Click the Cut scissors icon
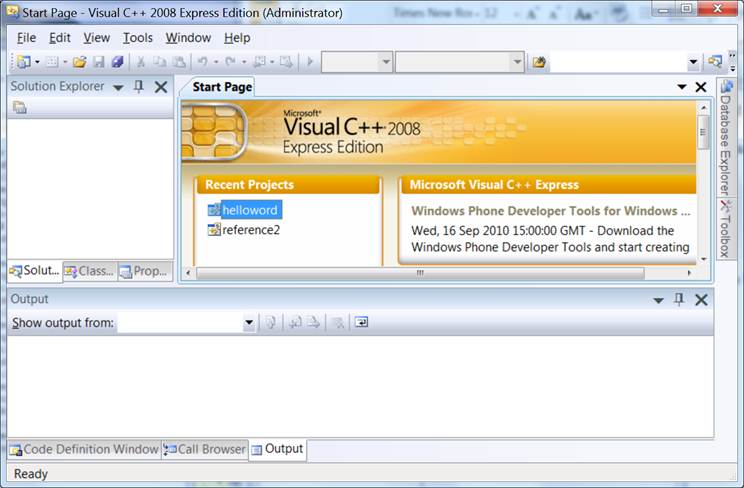 pos(141,62)
